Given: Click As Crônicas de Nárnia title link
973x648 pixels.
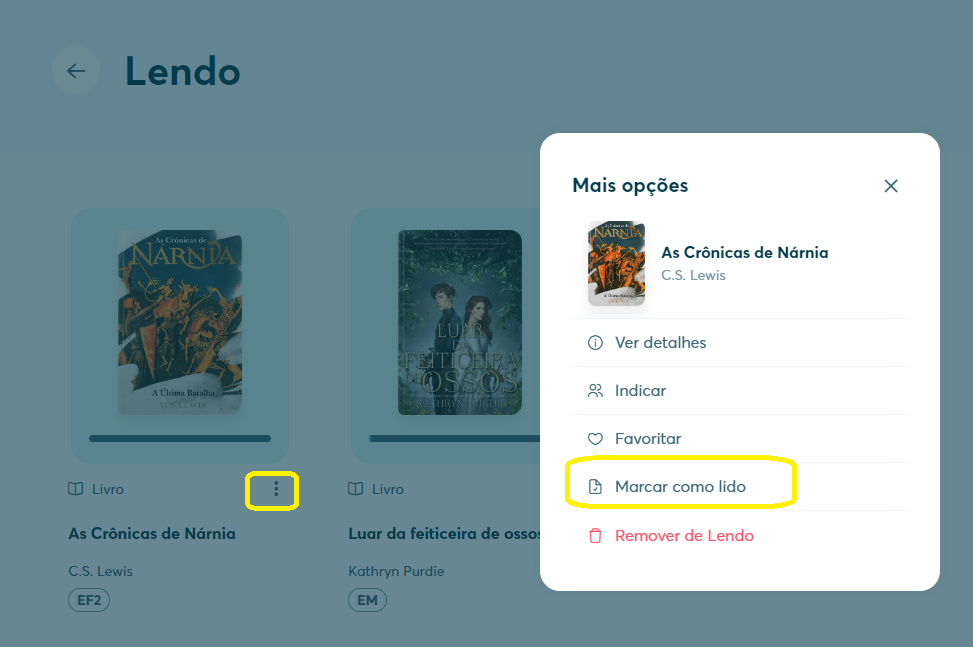Looking at the screenshot, I should 152,534.
